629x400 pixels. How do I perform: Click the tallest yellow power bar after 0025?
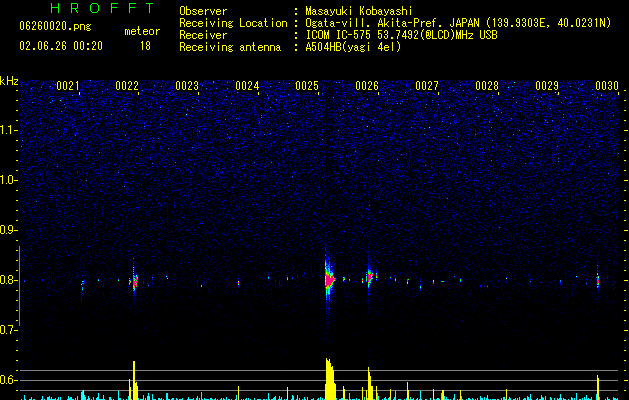pyautogui.click(x=330, y=379)
